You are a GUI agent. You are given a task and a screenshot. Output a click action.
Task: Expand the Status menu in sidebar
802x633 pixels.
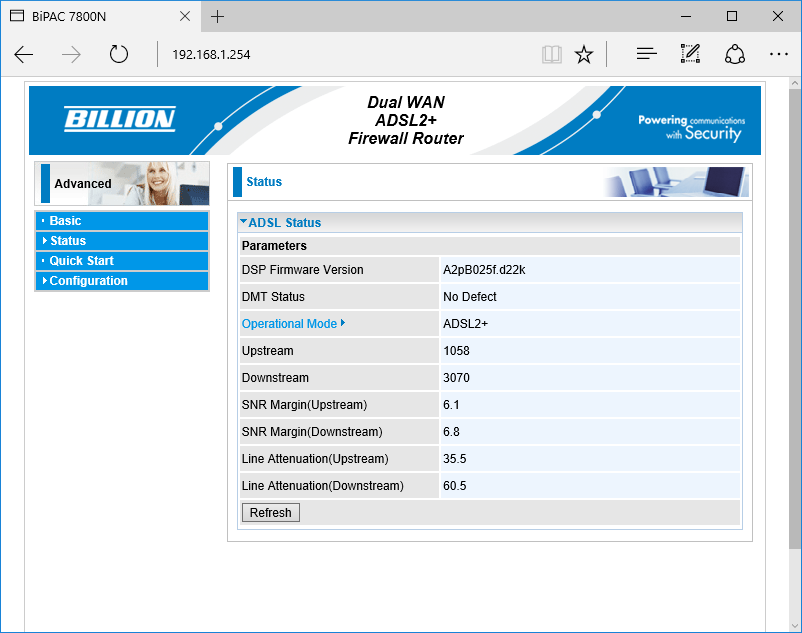(122, 241)
